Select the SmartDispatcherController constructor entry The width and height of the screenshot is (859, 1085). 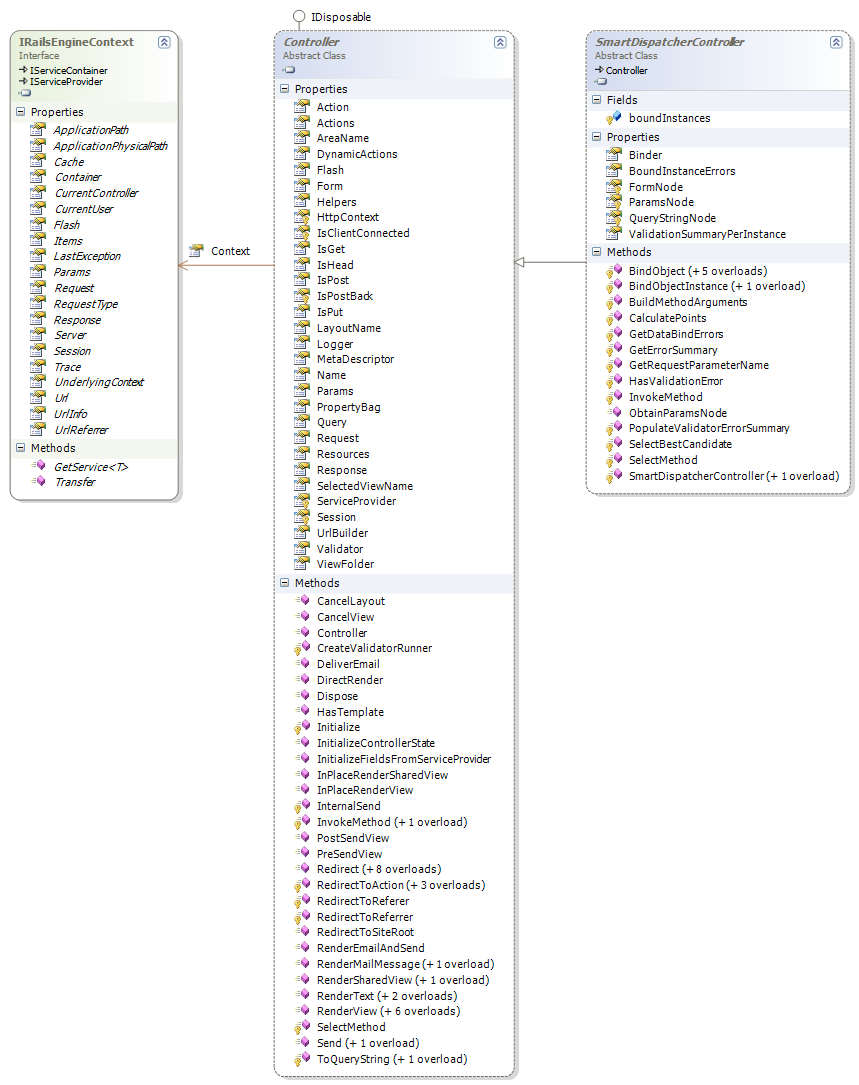(x=734, y=476)
